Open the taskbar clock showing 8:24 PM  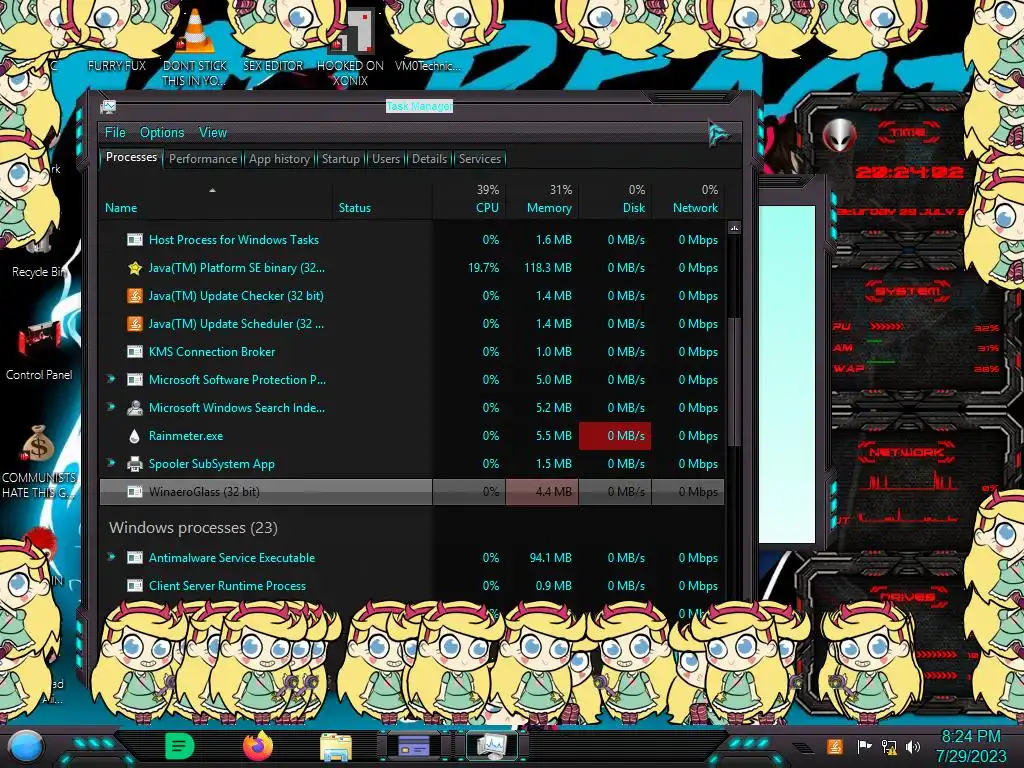970,746
